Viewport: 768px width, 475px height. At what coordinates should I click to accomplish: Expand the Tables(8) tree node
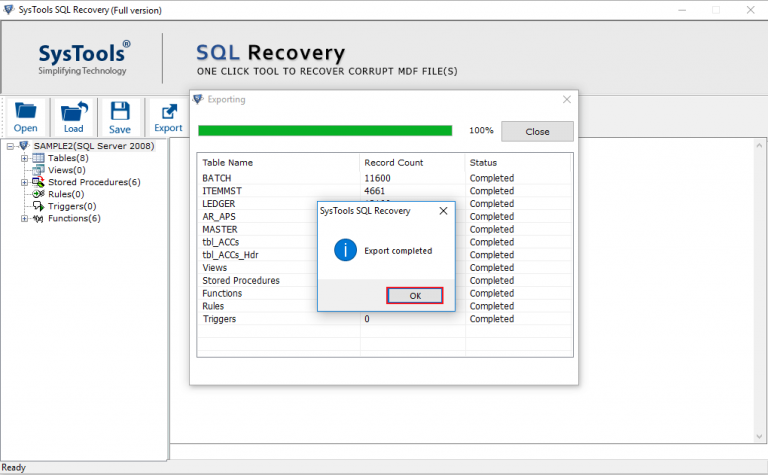[24, 158]
